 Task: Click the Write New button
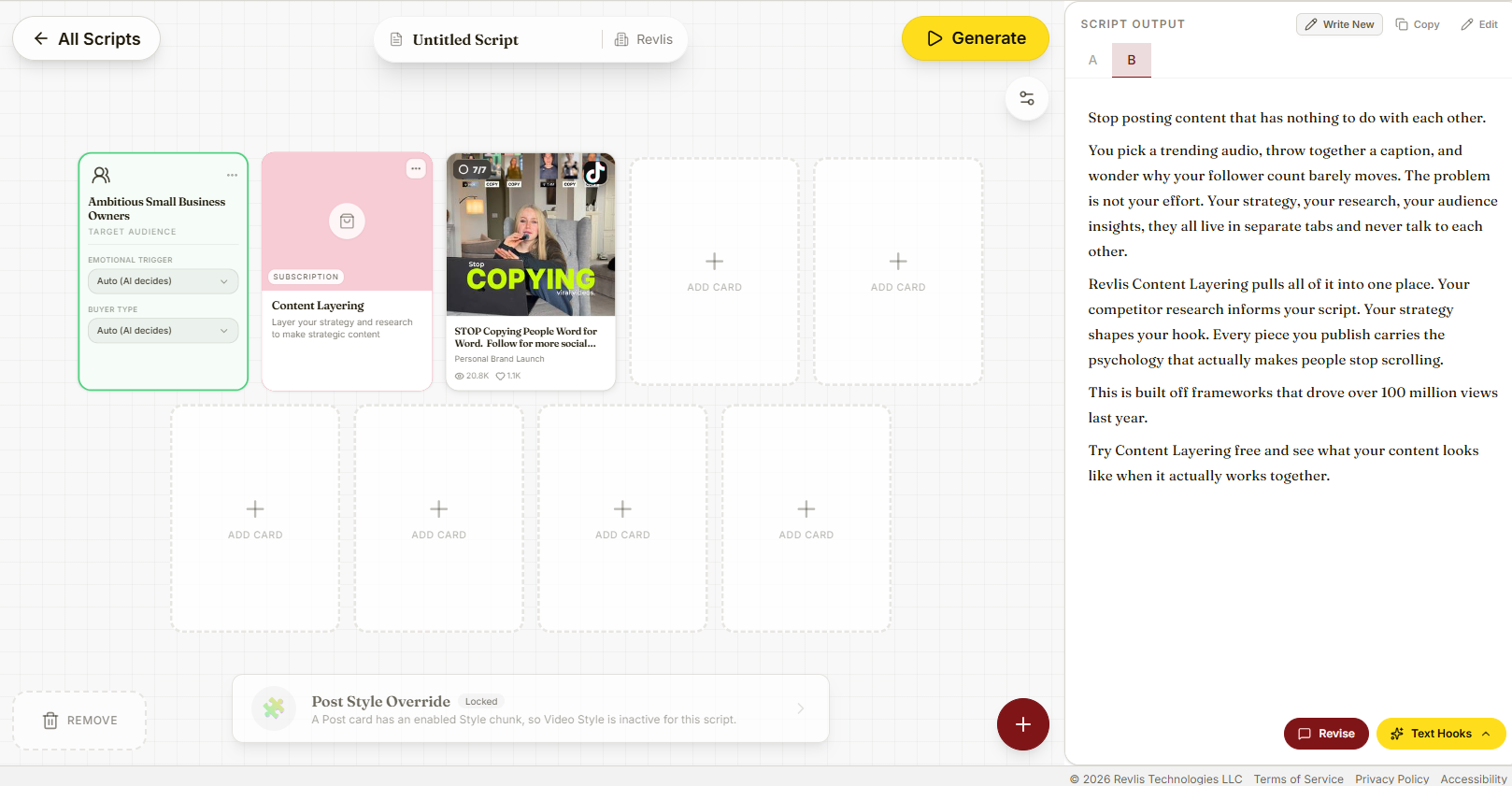point(1339,24)
